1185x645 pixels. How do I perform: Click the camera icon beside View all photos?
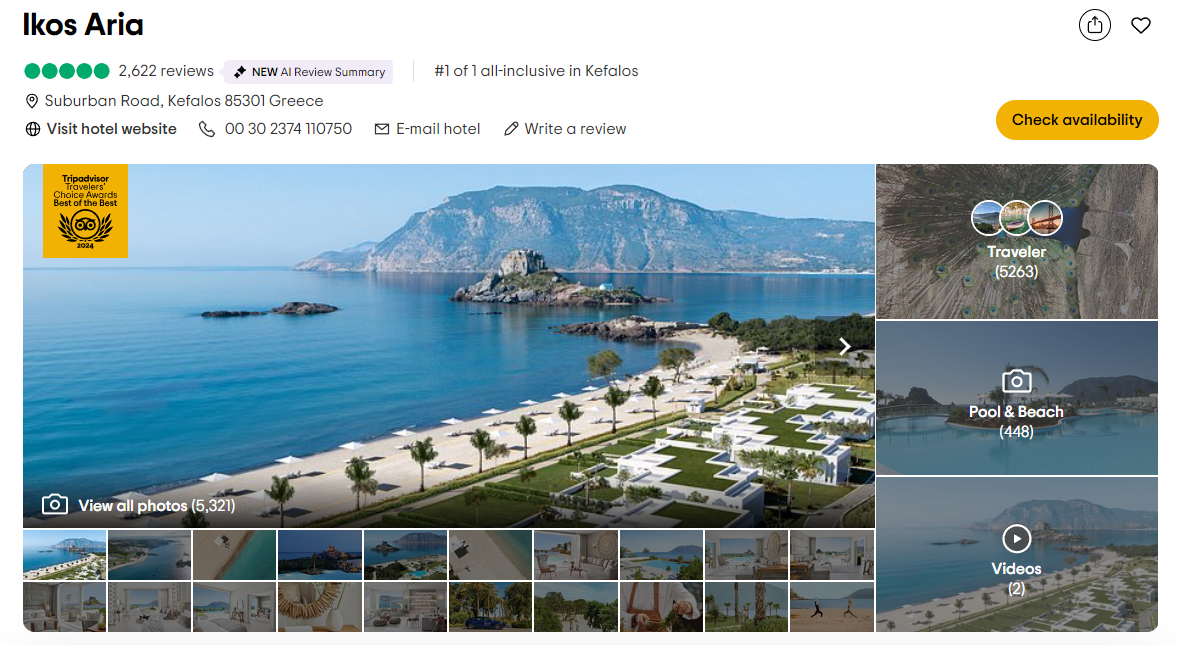tap(54, 504)
